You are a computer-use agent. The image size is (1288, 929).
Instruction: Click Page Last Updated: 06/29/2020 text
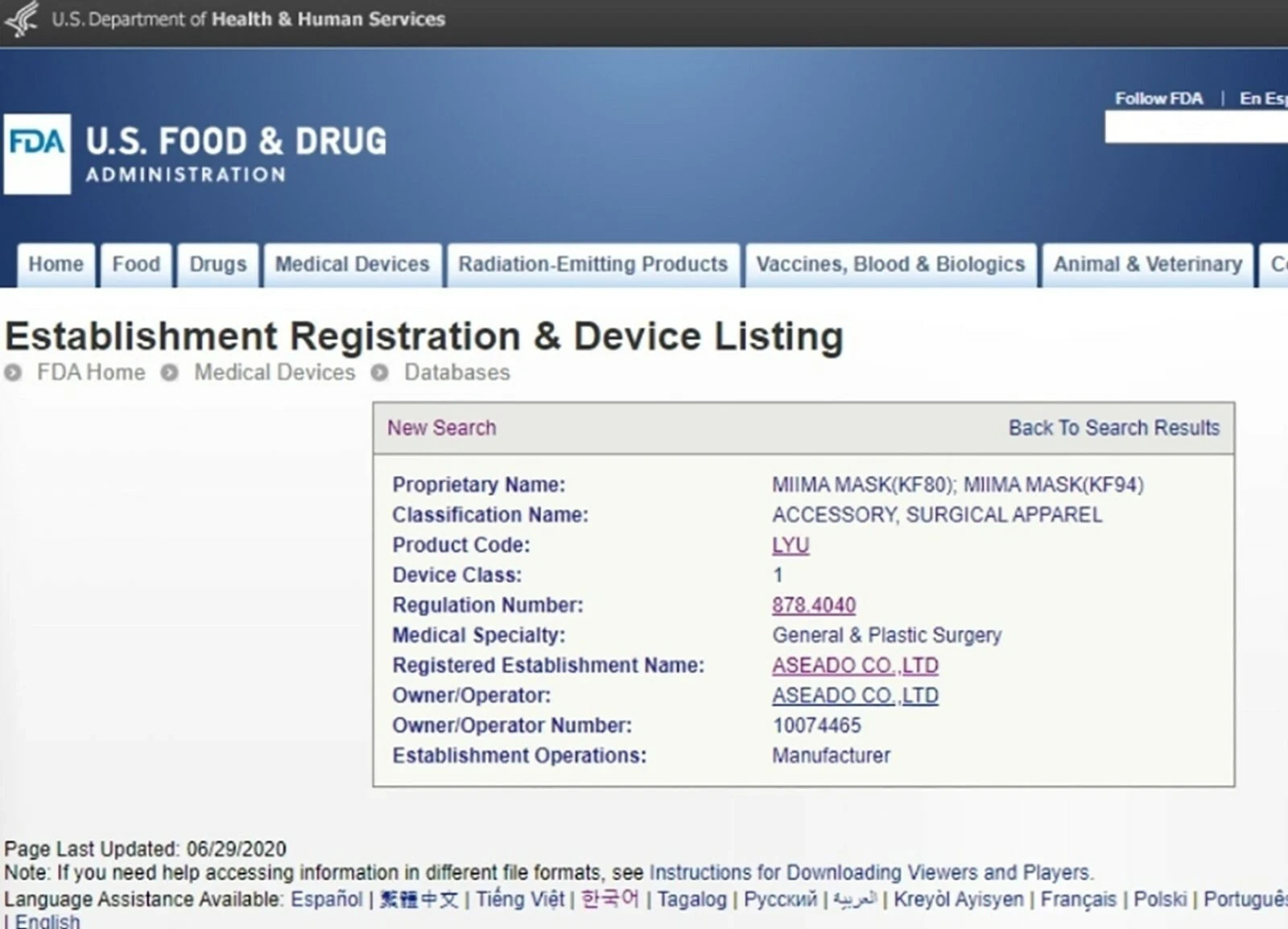pos(146,849)
